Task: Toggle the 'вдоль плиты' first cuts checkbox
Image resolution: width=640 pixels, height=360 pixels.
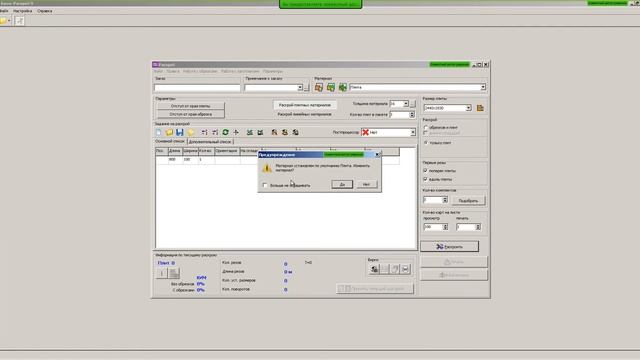Action: pos(425,179)
